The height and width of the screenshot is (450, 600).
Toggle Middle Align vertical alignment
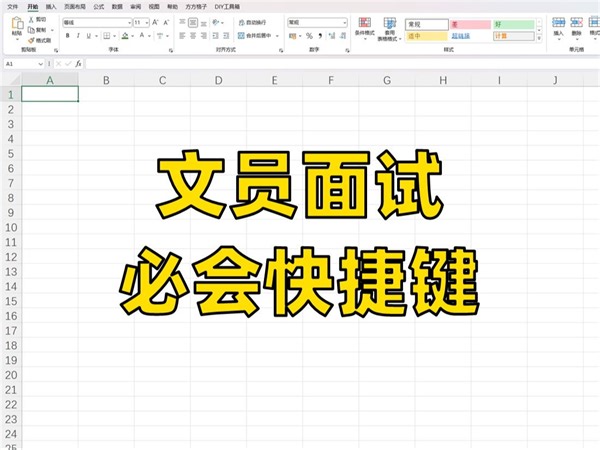pyautogui.click(x=193, y=23)
